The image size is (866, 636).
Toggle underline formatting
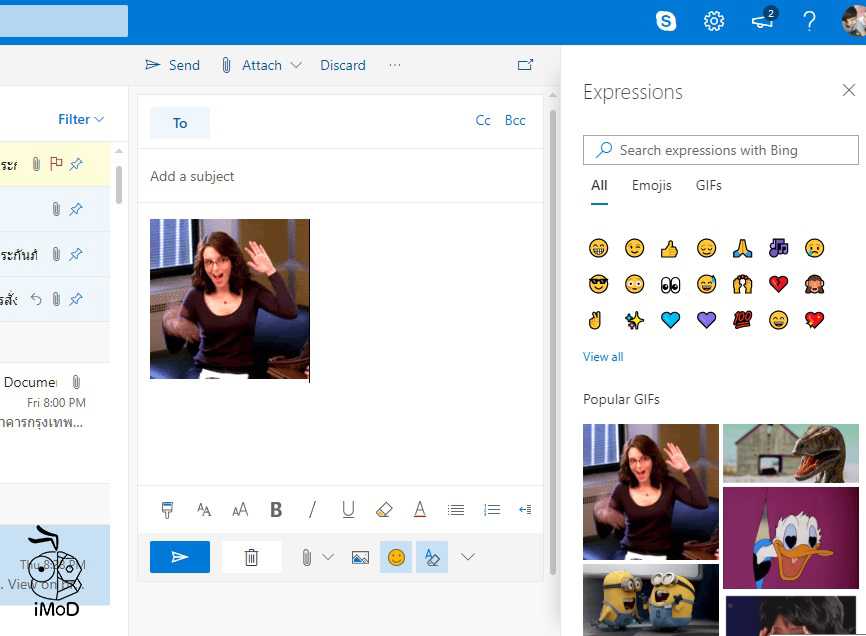tap(348, 509)
